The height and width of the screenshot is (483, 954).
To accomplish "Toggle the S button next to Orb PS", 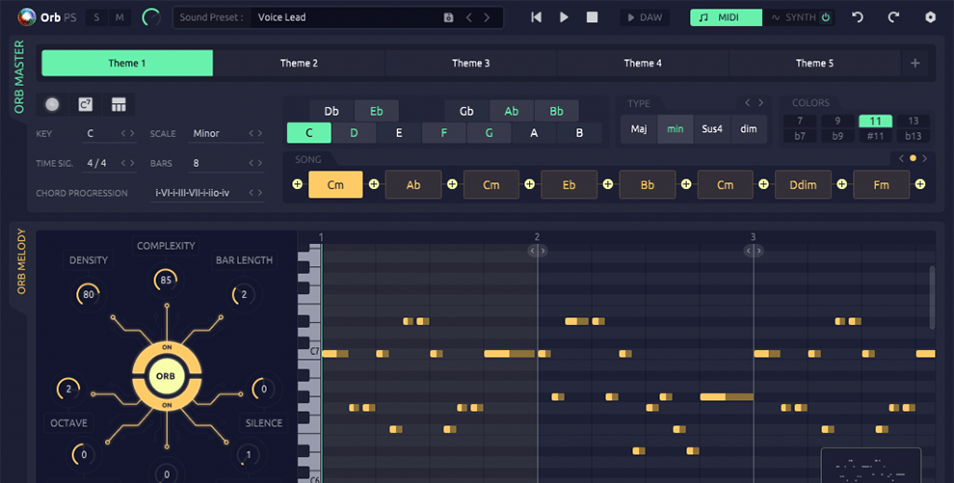I will click(x=97, y=18).
